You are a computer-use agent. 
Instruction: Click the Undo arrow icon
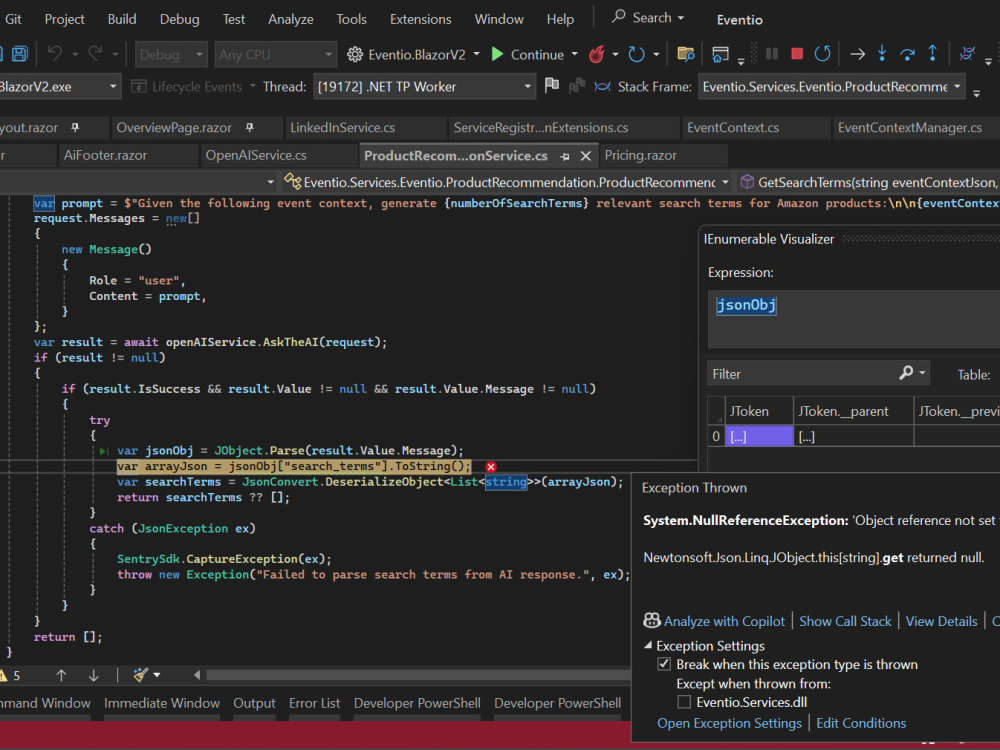tap(55, 54)
